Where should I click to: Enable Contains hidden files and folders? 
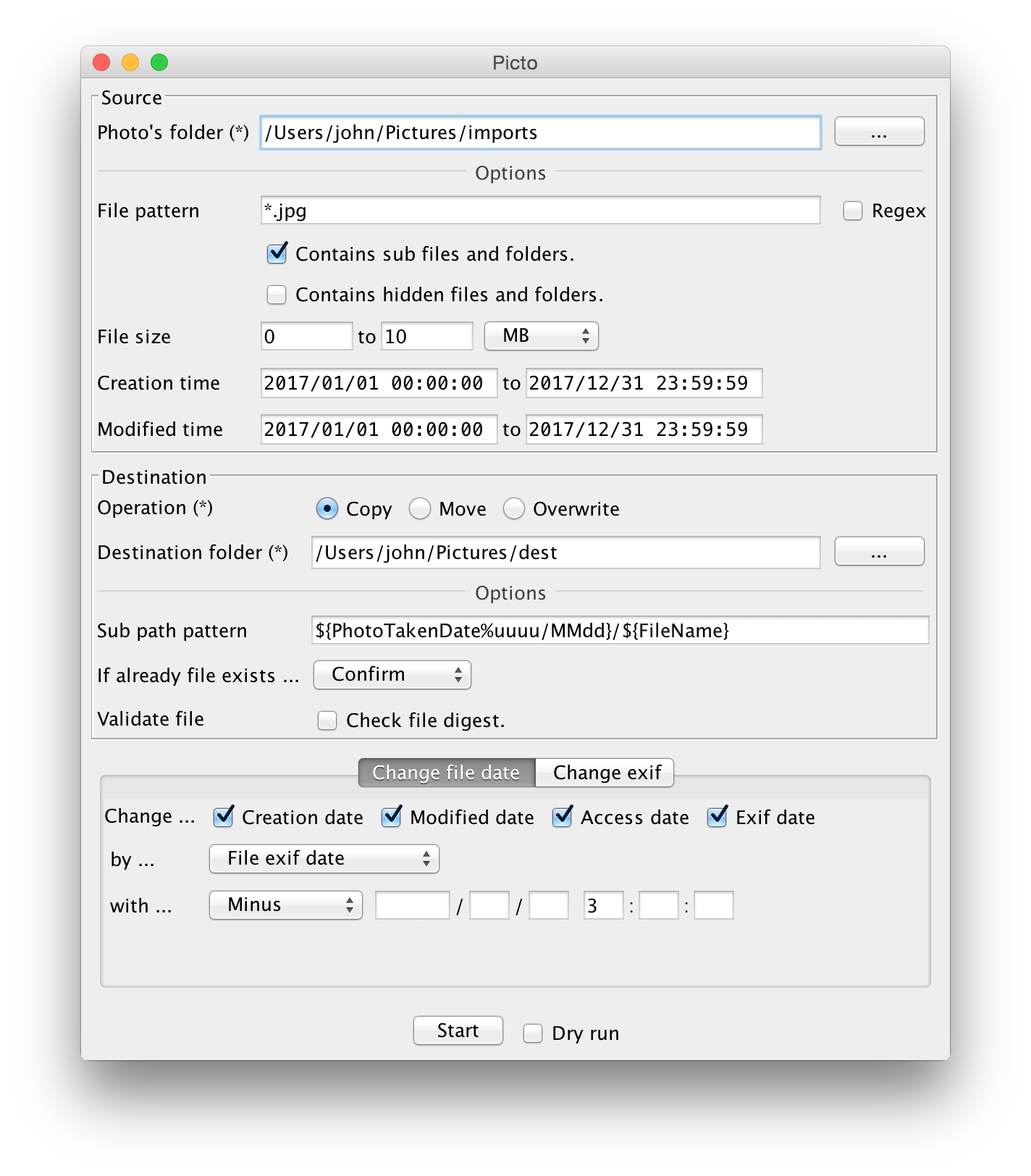[x=277, y=295]
